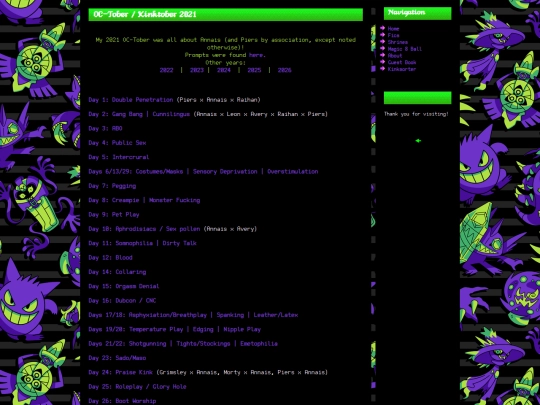Image resolution: width=540 pixels, height=405 pixels.
Task: Open the Day 15 story link
Action: [124, 286]
